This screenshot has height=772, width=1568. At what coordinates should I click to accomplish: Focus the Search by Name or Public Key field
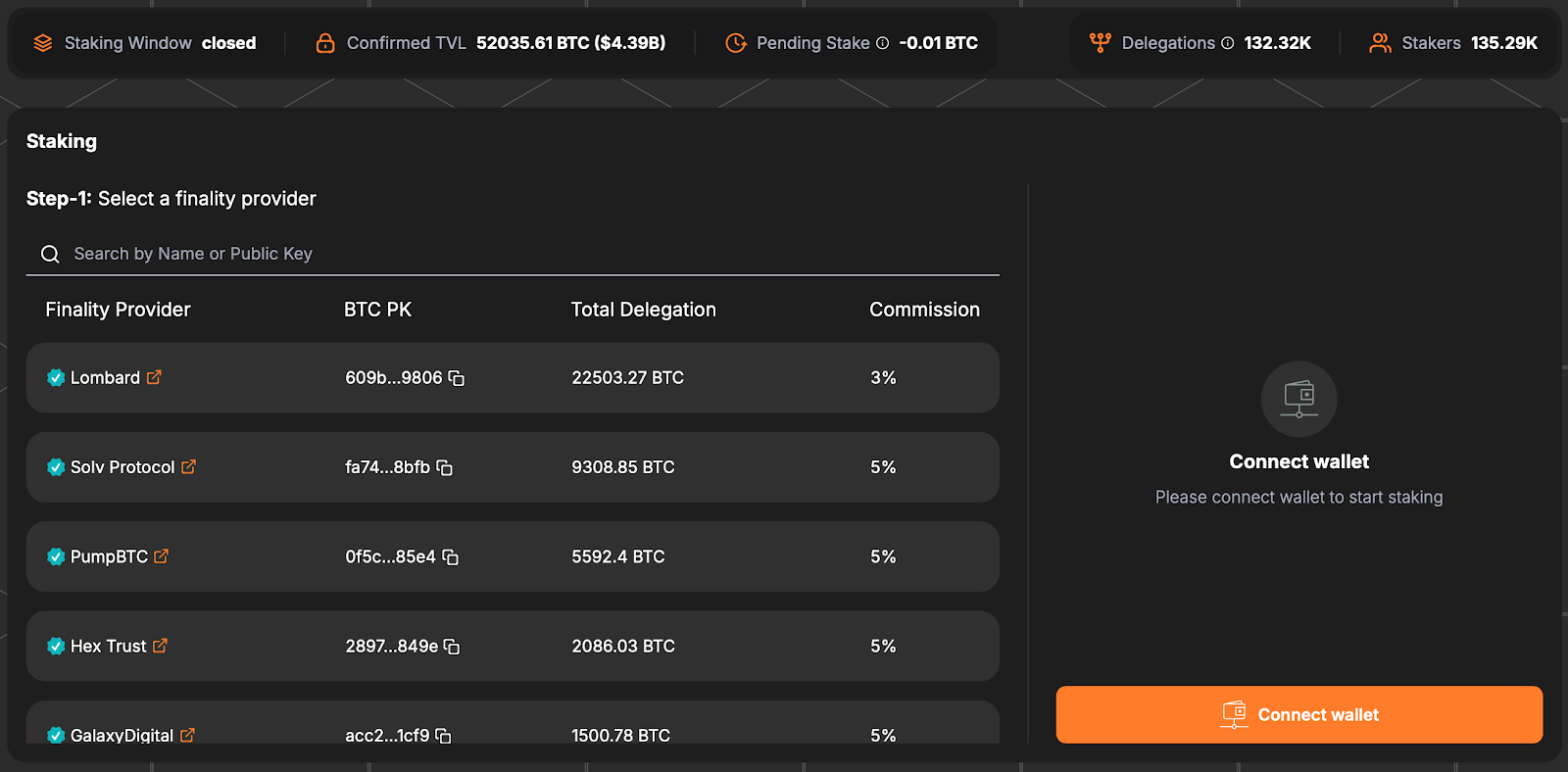pyautogui.click(x=513, y=254)
